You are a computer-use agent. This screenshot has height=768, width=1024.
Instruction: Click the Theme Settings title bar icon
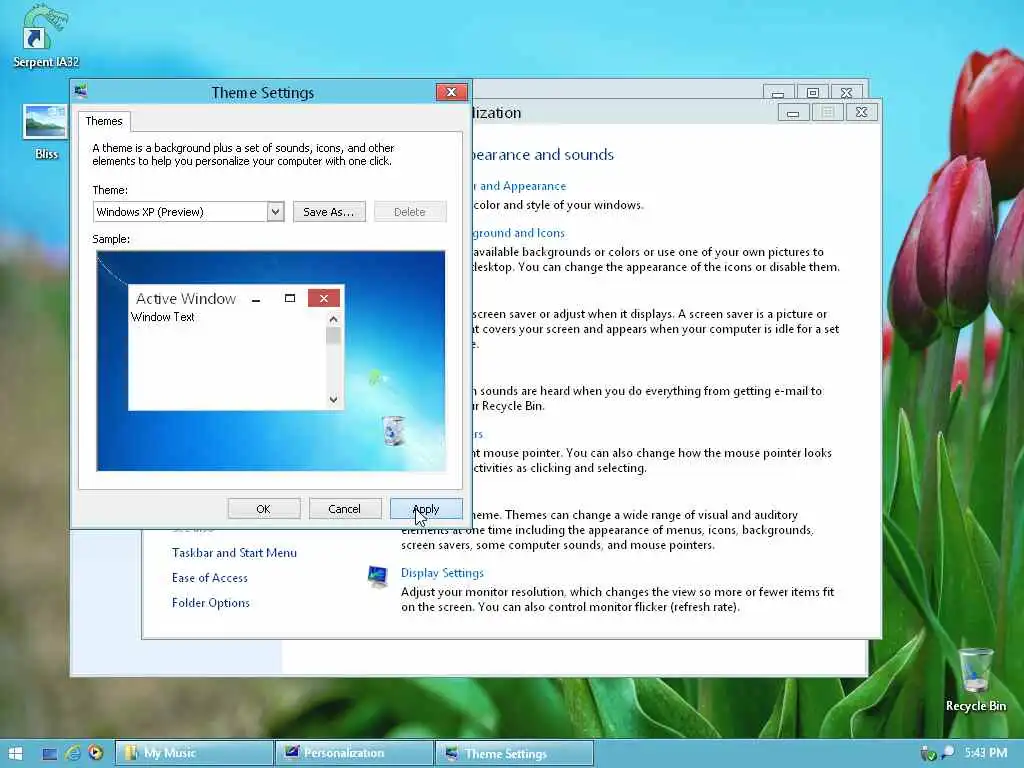tap(81, 91)
